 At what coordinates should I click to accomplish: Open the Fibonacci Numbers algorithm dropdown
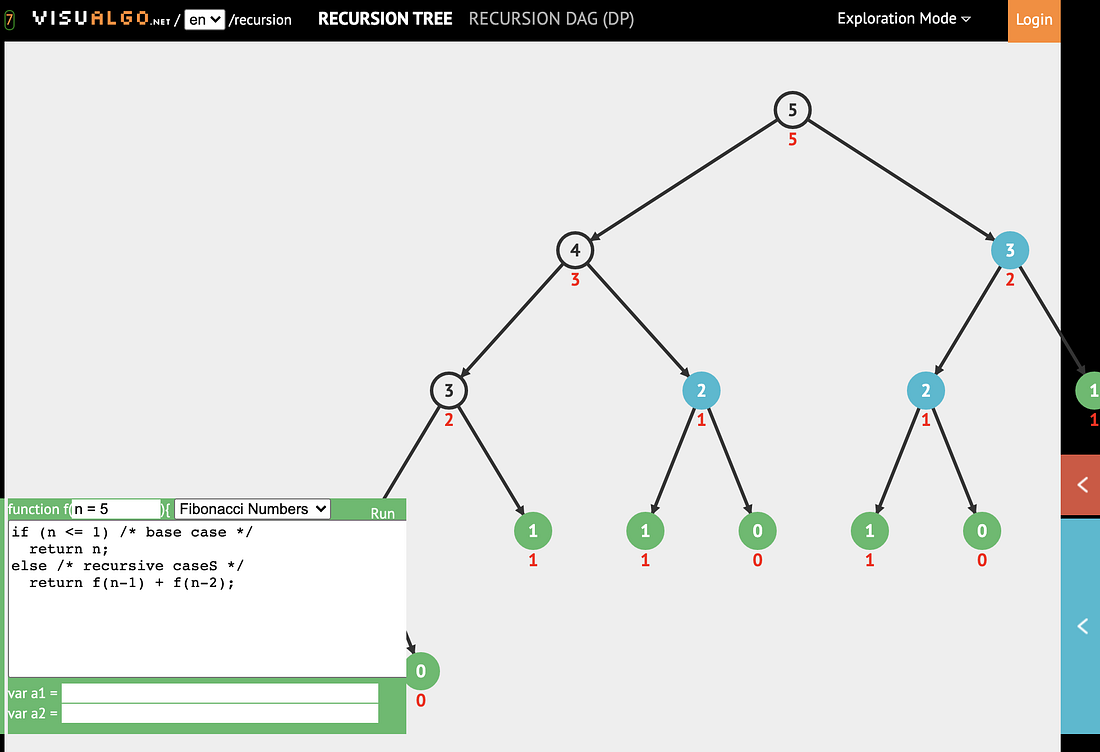point(251,509)
